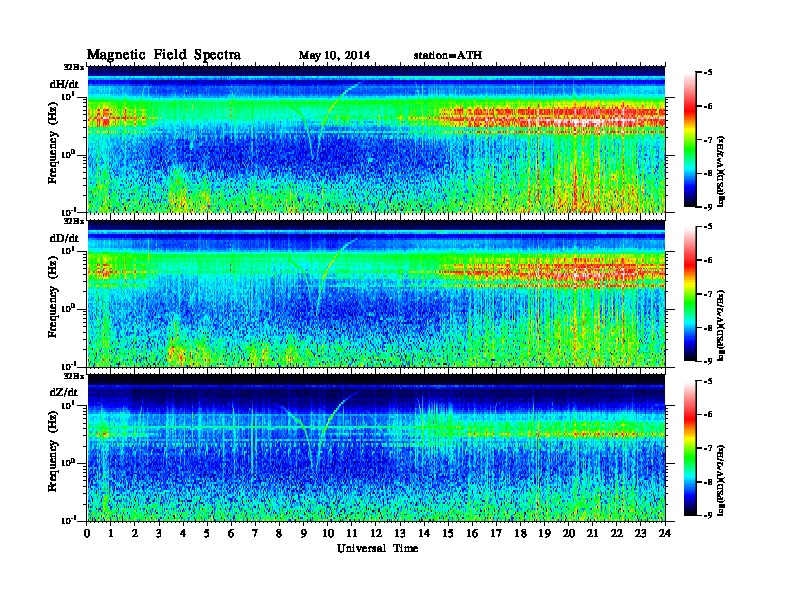Viewport: 792px width, 612px height.
Task: Click hour tick label "23" on time axis
Action: [x=641, y=533]
